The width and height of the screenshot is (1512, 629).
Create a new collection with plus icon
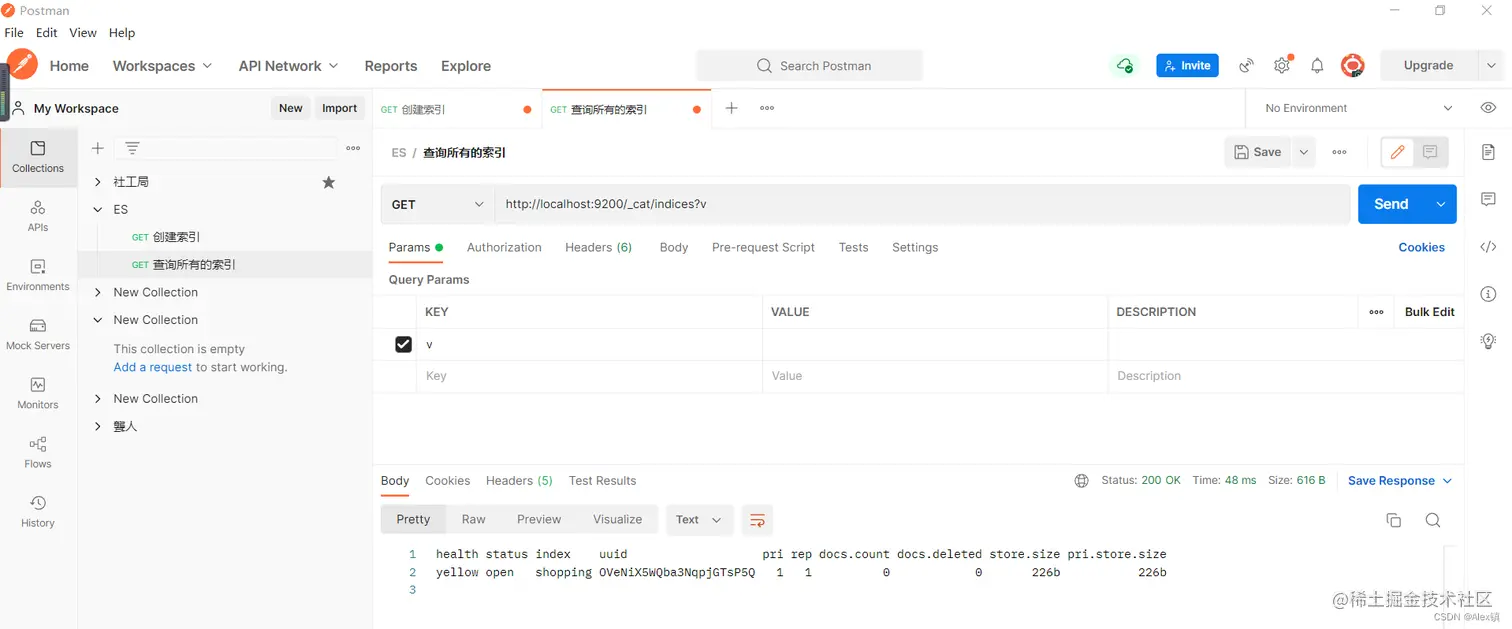tap(97, 148)
